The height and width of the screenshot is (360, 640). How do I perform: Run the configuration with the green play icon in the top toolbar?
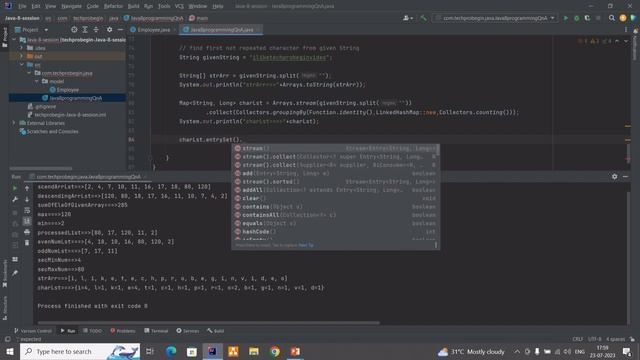pyautogui.click(x=566, y=18)
